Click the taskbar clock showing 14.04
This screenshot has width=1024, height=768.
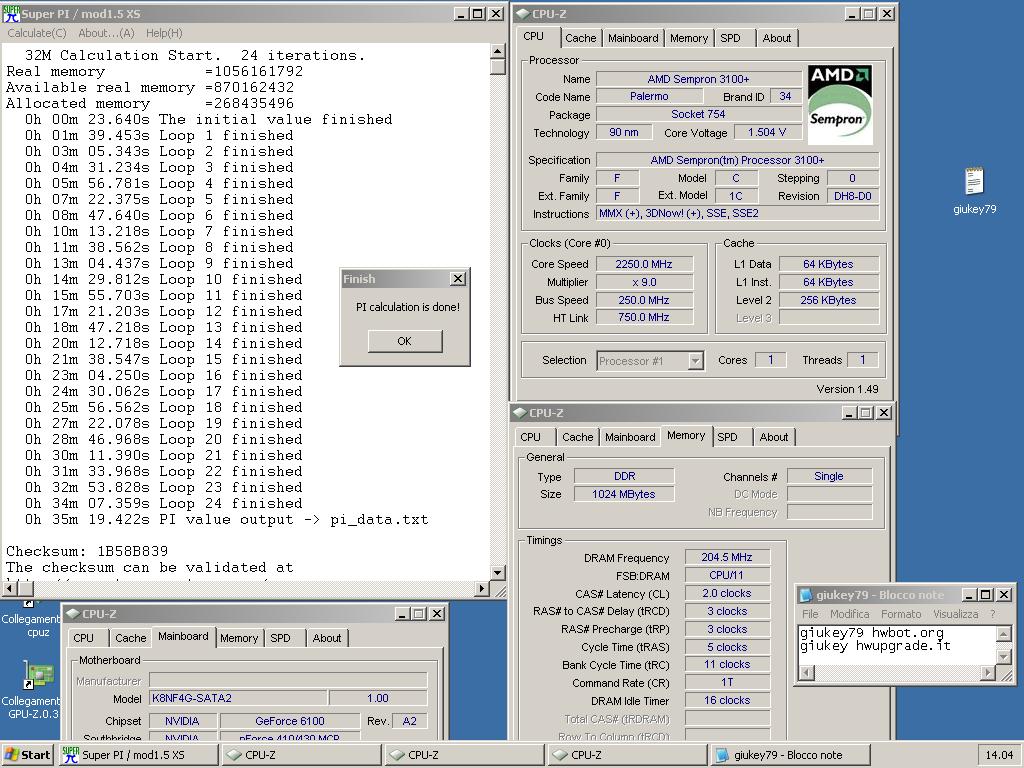[x=999, y=755]
